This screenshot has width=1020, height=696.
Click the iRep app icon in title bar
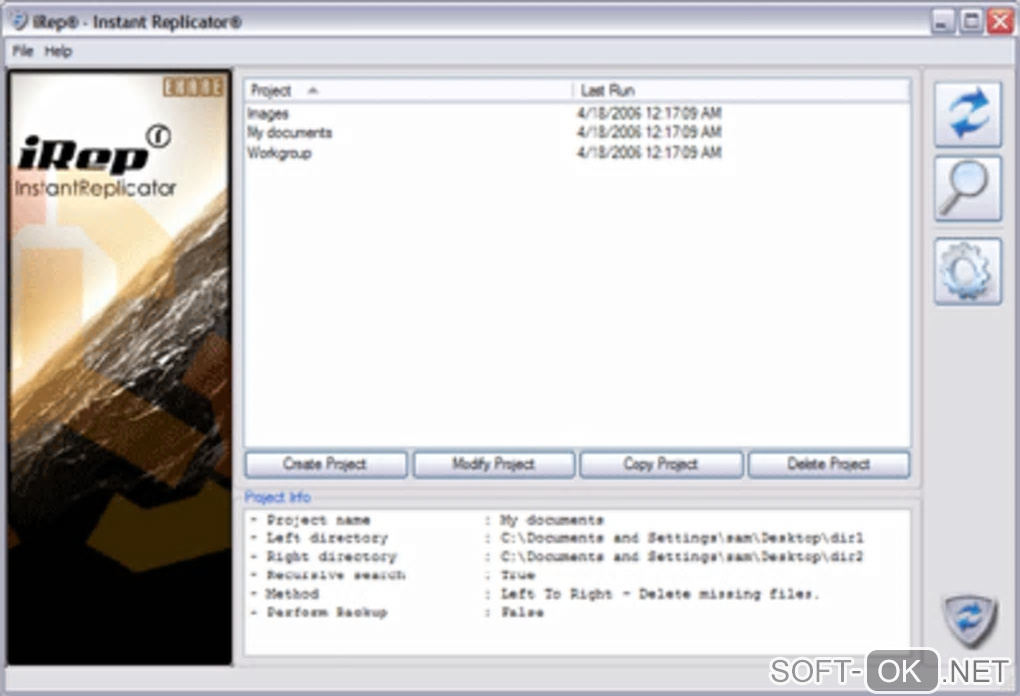tap(19, 21)
